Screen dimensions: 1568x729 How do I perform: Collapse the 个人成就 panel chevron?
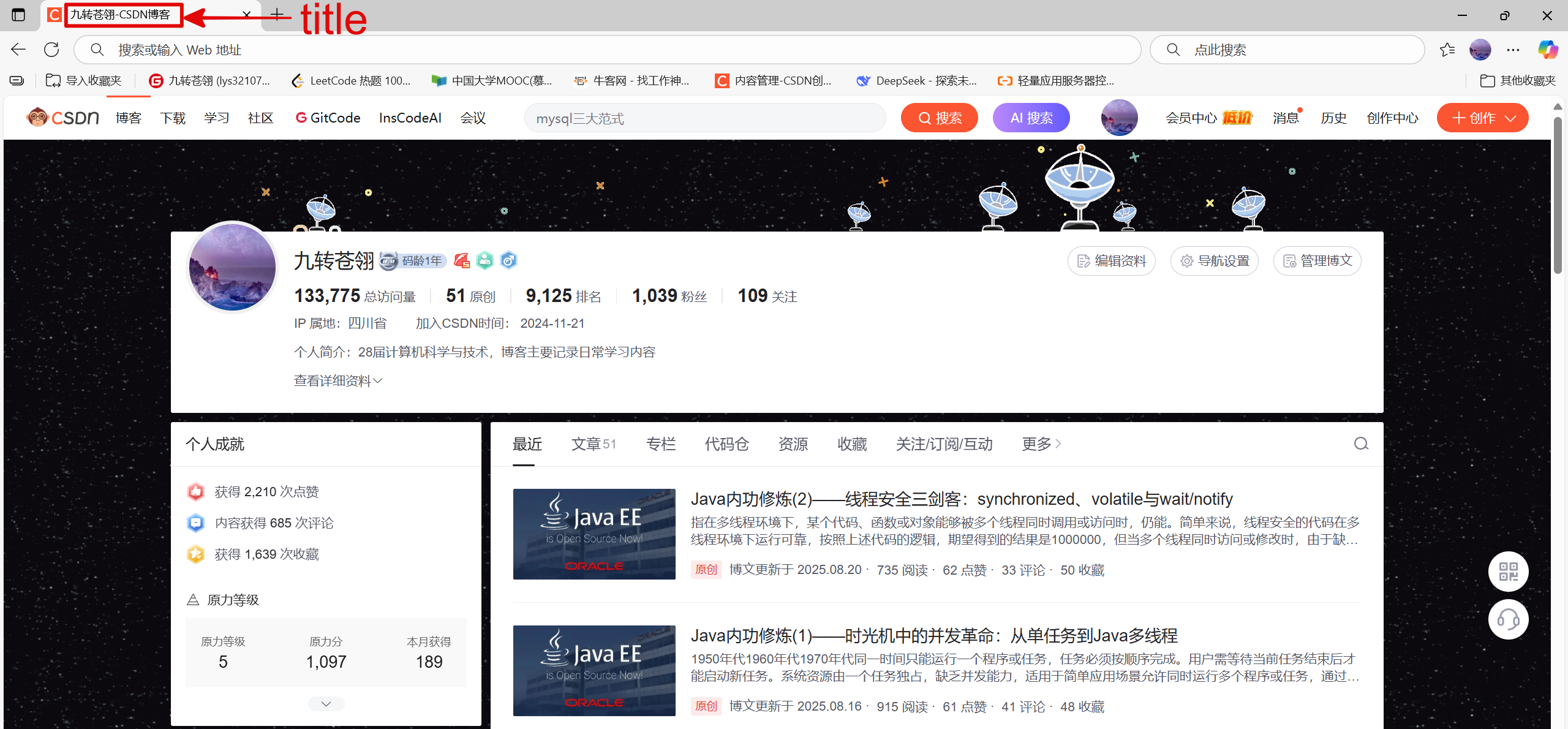click(x=325, y=703)
